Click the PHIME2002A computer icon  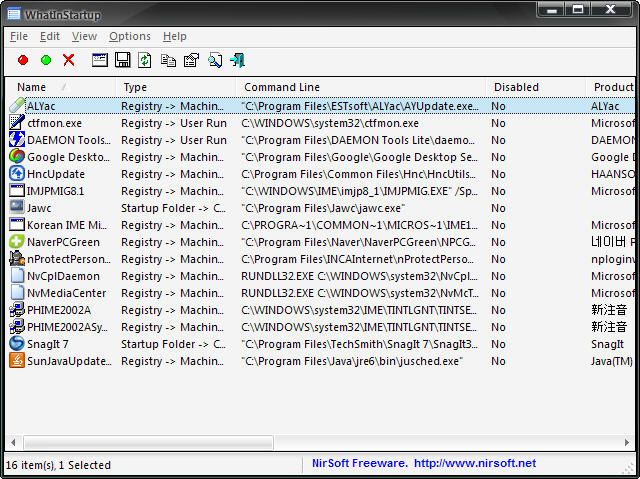17,310
